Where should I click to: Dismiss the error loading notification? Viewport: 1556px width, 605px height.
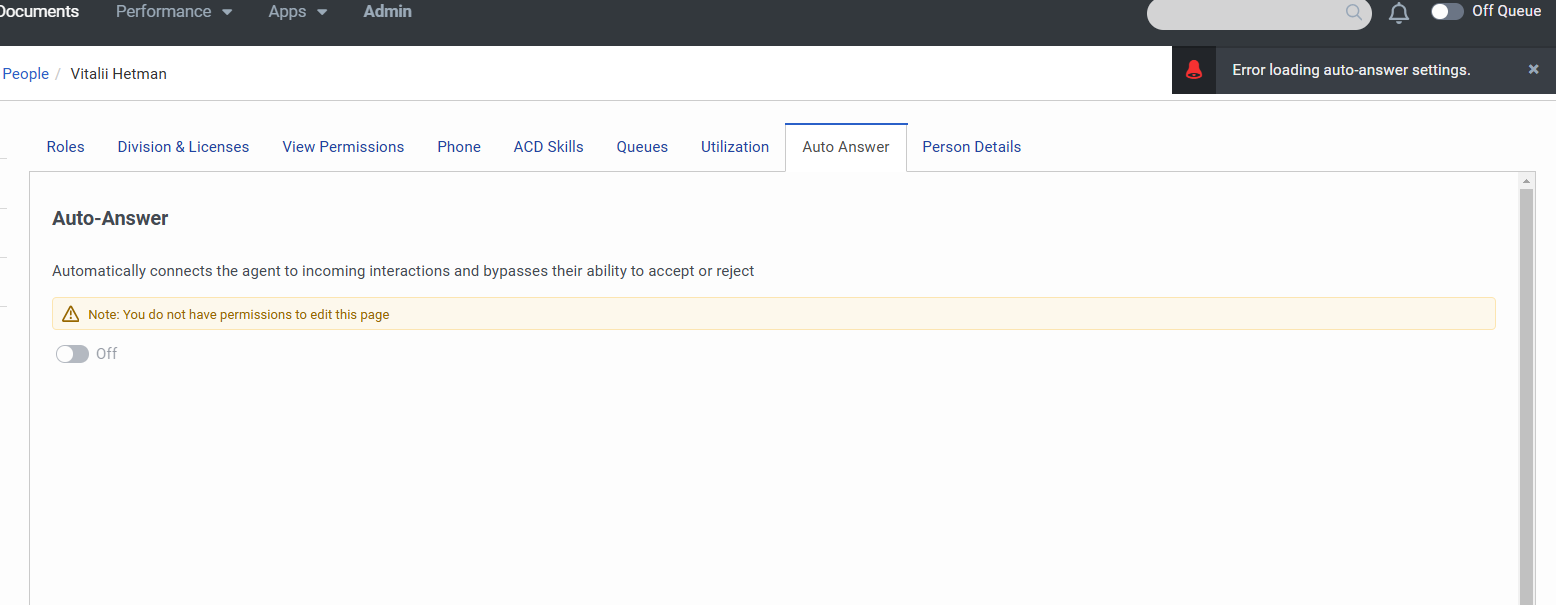click(1534, 69)
